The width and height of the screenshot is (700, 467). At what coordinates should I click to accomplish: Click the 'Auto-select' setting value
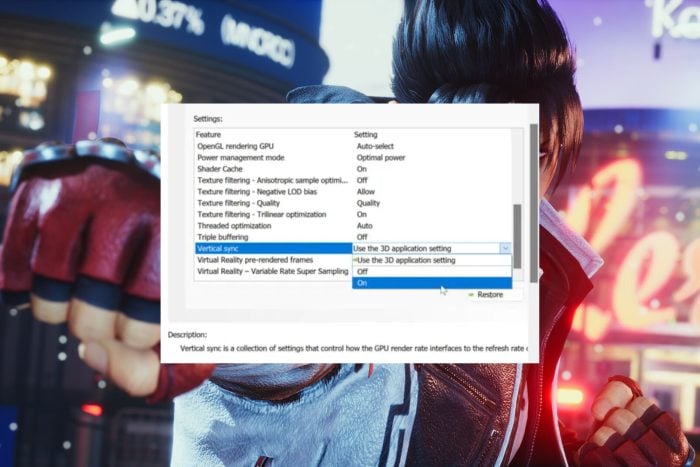375,146
